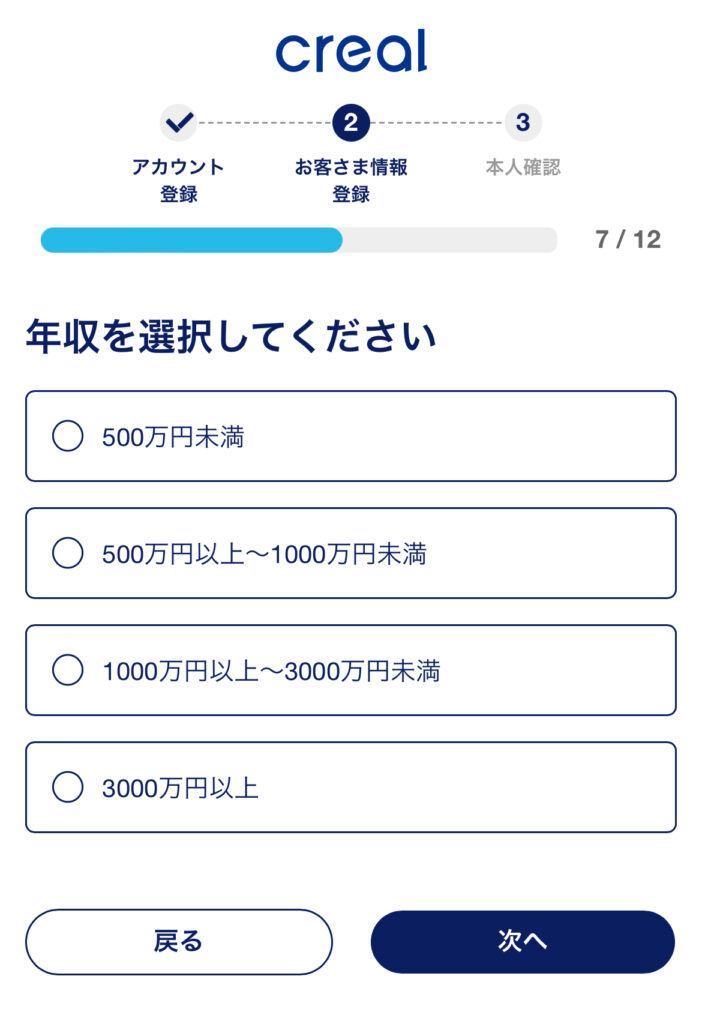The image size is (702, 1024).
Task: Click the 3000万円以上 option box
Action: pyautogui.click(x=351, y=787)
